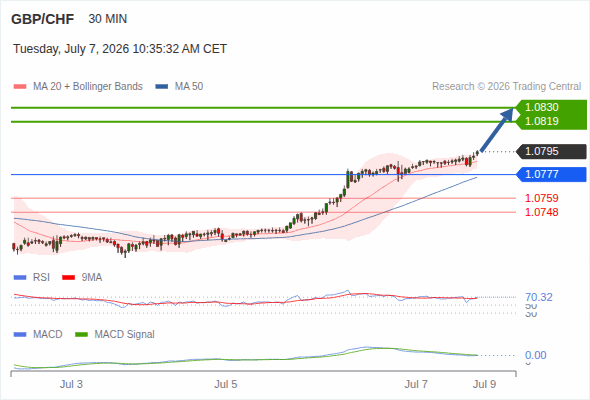Click the green MACD Signal legend swatch

(x=81, y=335)
